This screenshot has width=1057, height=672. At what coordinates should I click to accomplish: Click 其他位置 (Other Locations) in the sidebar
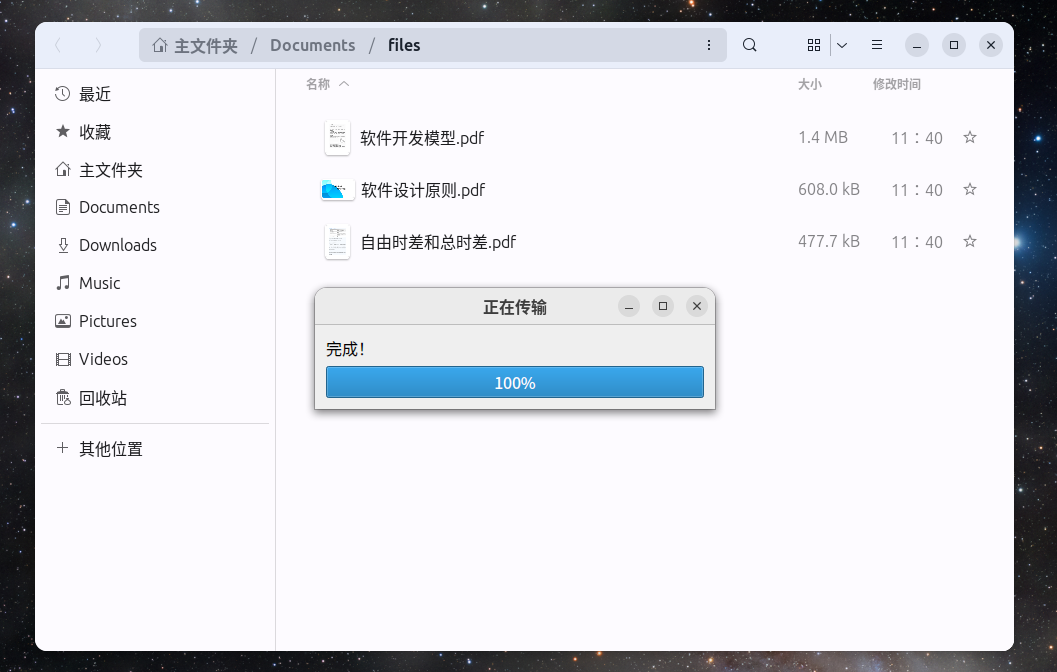coord(110,449)
